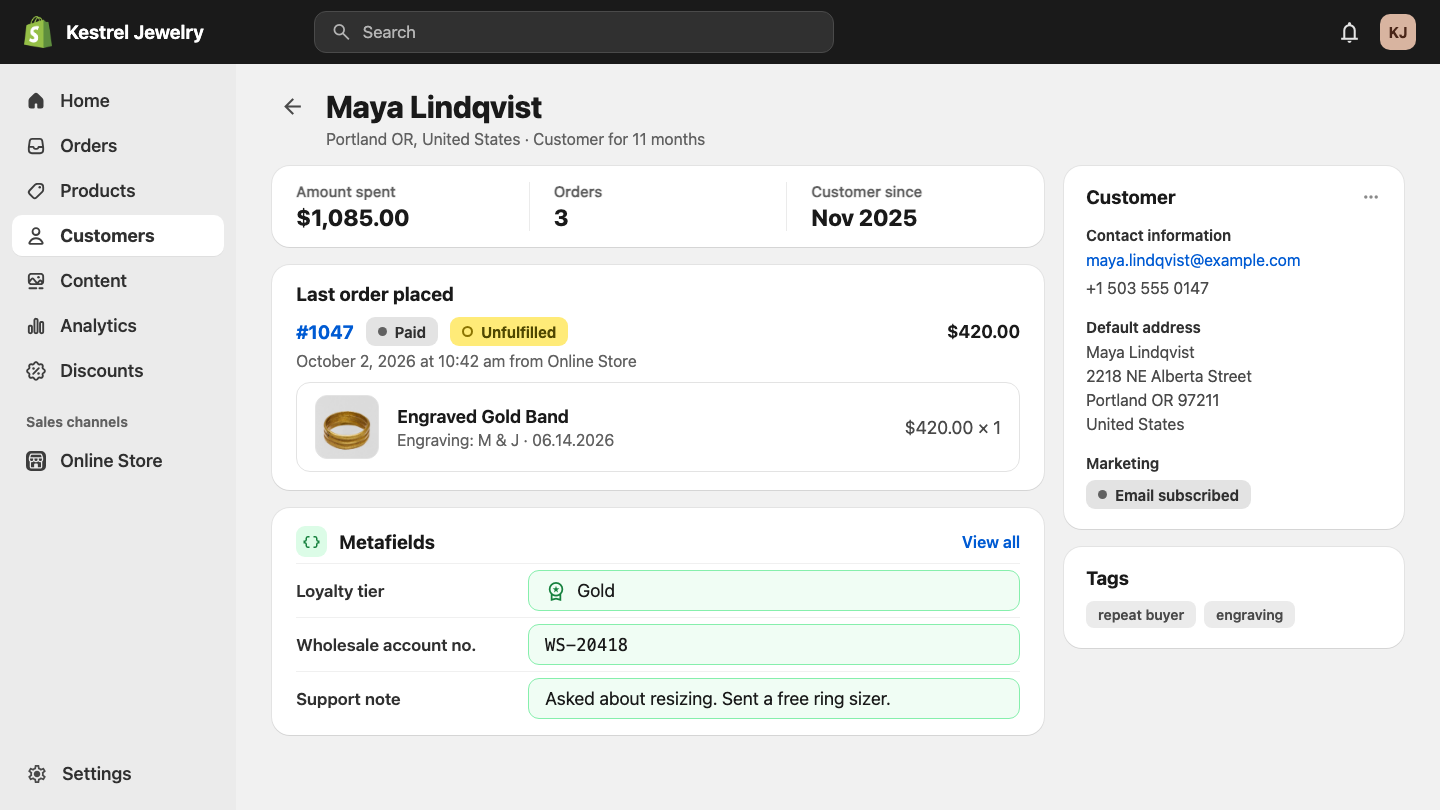Viewport: 1440px width, 810px height.
Task: Click the order total $420.00 in bold
Action: pyautogui.click(x=983, y=332)
